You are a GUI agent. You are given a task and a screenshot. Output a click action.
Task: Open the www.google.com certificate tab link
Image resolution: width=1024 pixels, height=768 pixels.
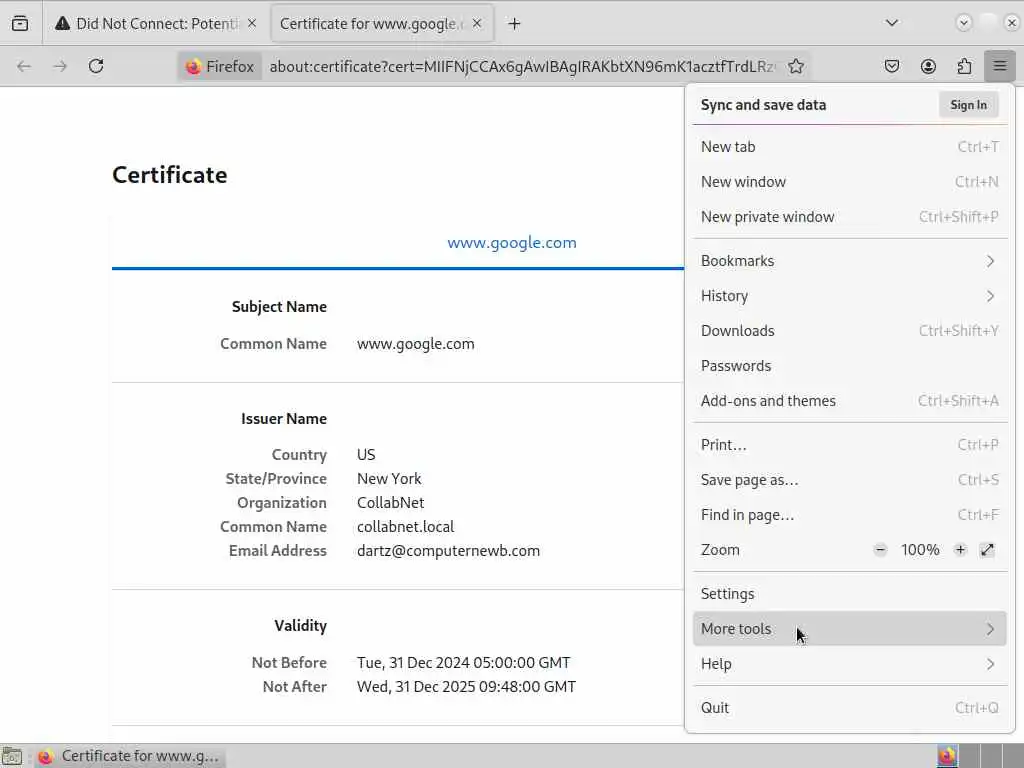tap(511, 243)
